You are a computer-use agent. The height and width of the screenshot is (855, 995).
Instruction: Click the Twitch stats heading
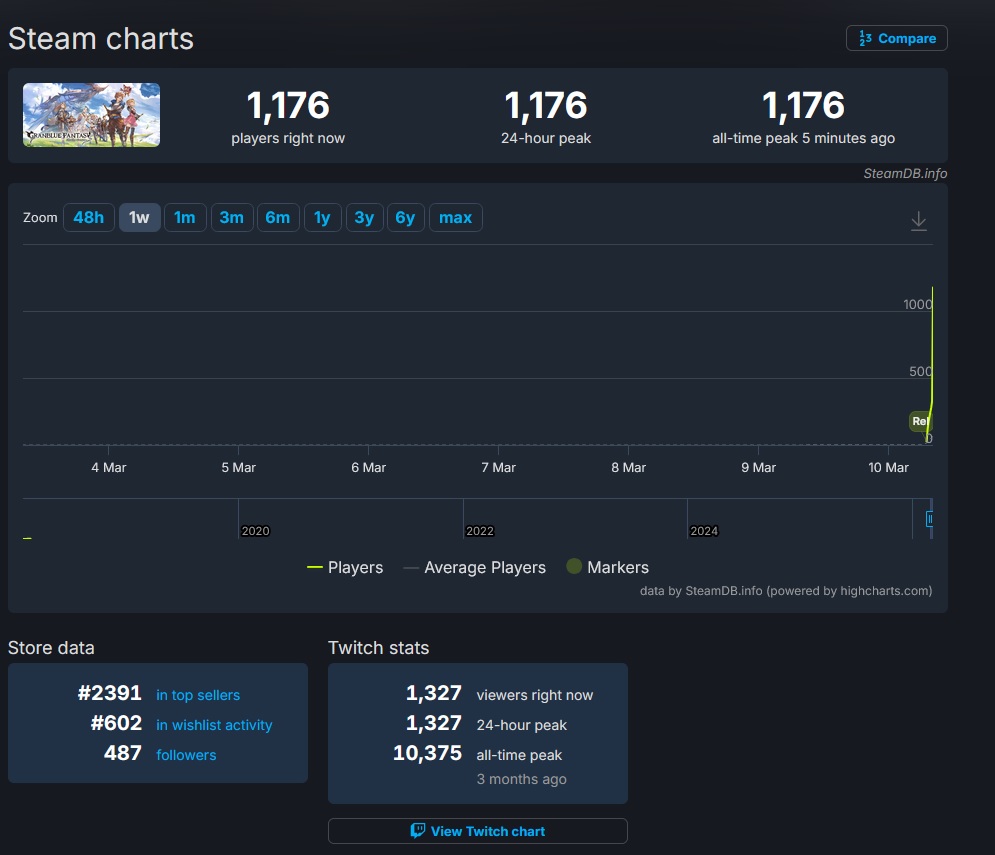coord(378,648)
